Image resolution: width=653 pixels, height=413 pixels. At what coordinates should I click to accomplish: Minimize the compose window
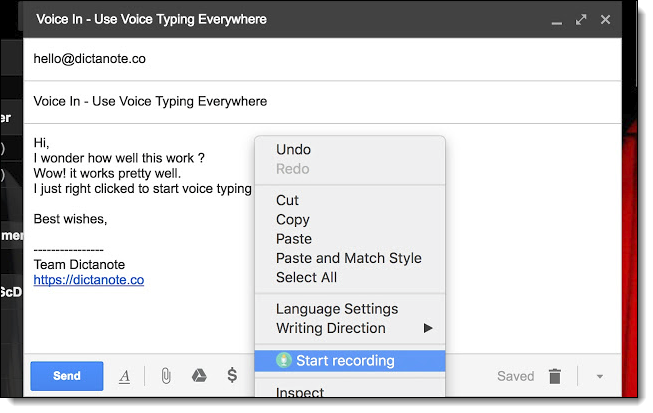click(556, 23)
